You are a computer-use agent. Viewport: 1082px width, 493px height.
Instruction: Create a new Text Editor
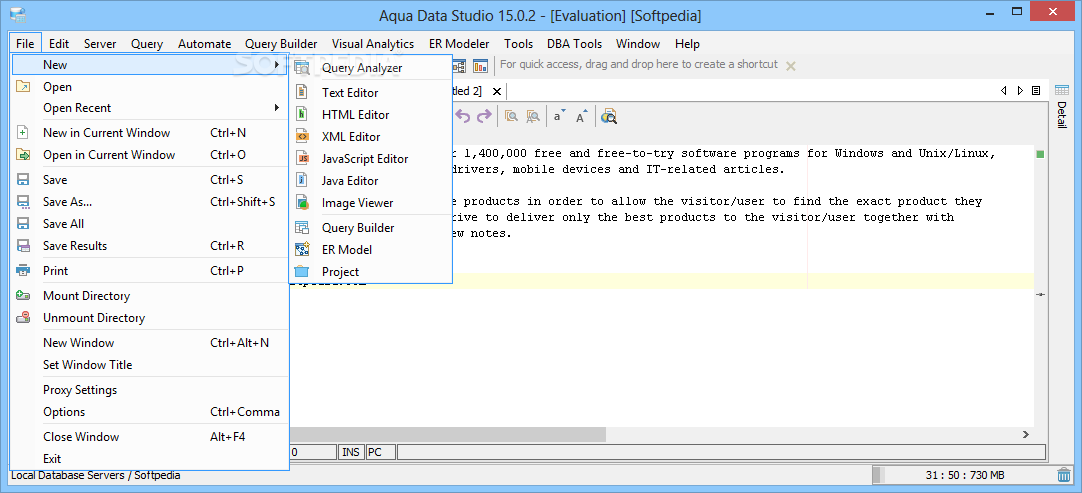point(371,93)
